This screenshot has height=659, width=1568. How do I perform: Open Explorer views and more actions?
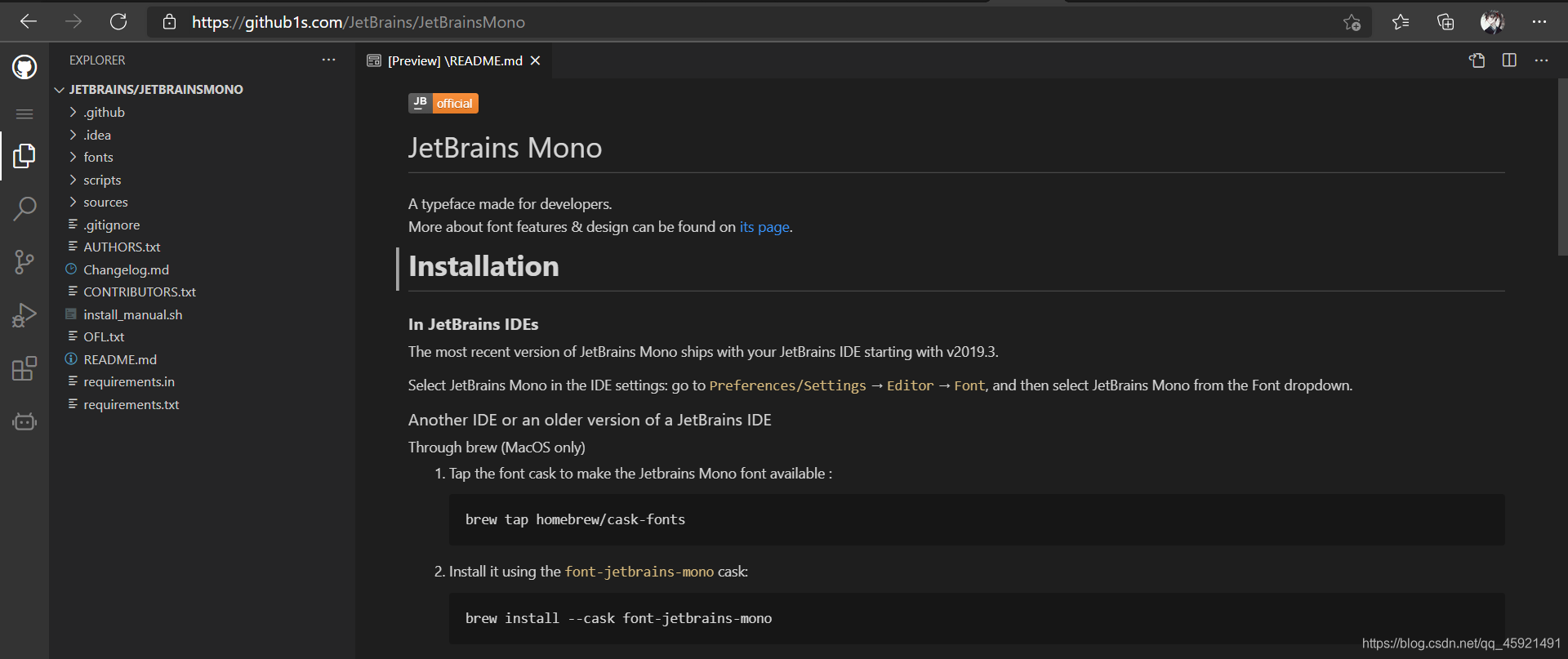[328, 60]
